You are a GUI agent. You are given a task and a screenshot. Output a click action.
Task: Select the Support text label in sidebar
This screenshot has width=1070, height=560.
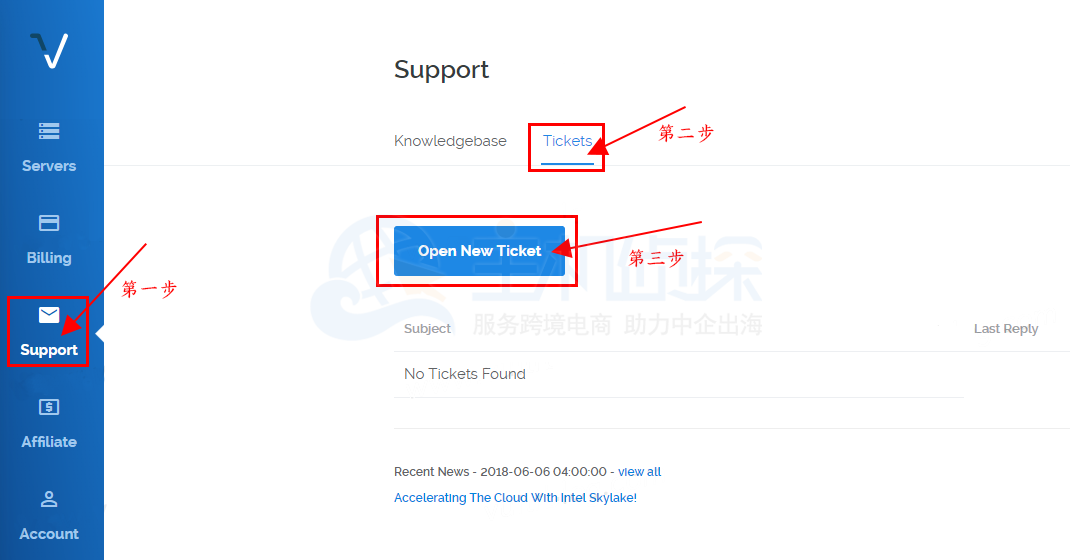[49, 350]
